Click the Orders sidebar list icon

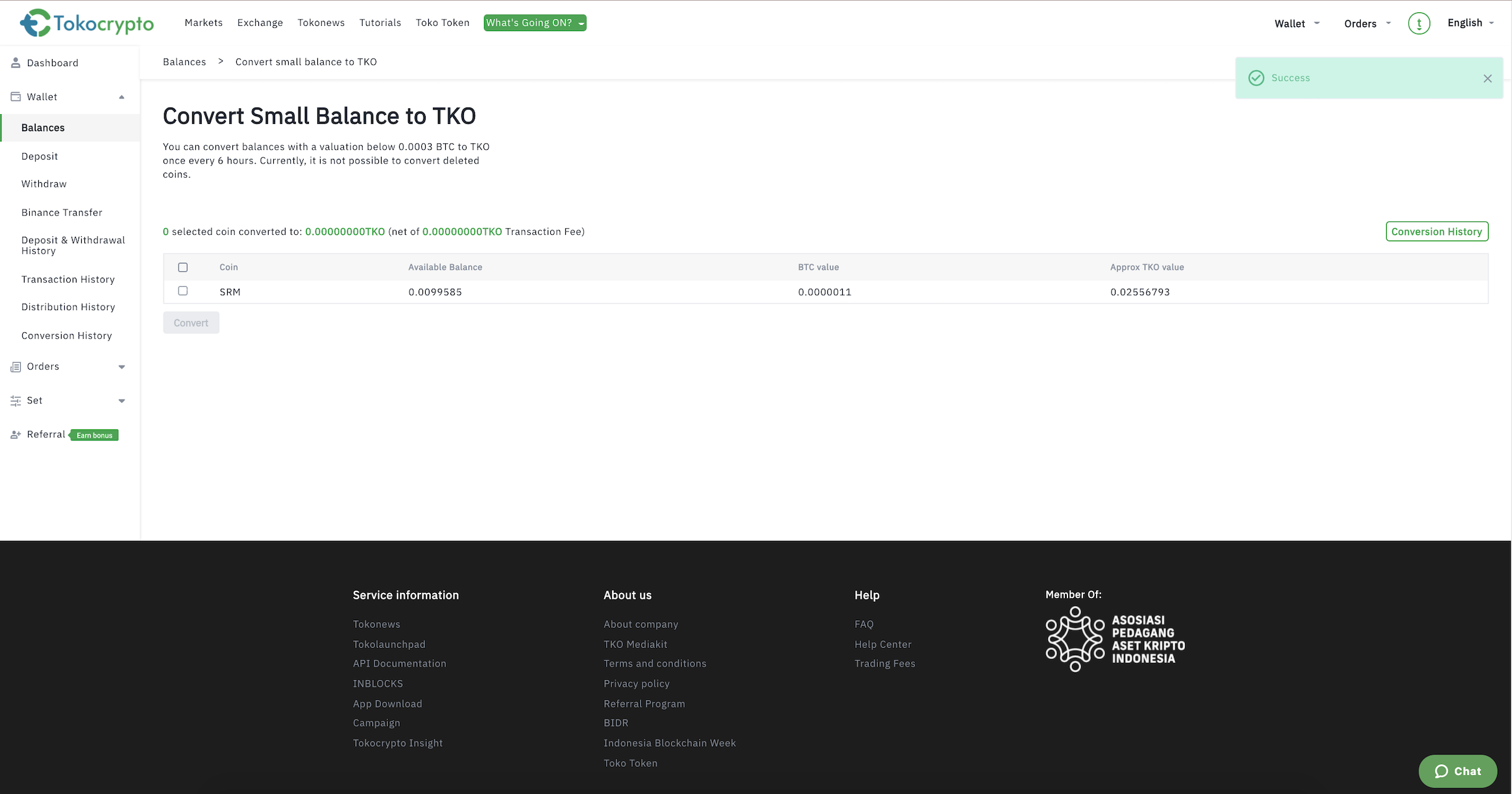pyautogui.click(x=16, y=367)
